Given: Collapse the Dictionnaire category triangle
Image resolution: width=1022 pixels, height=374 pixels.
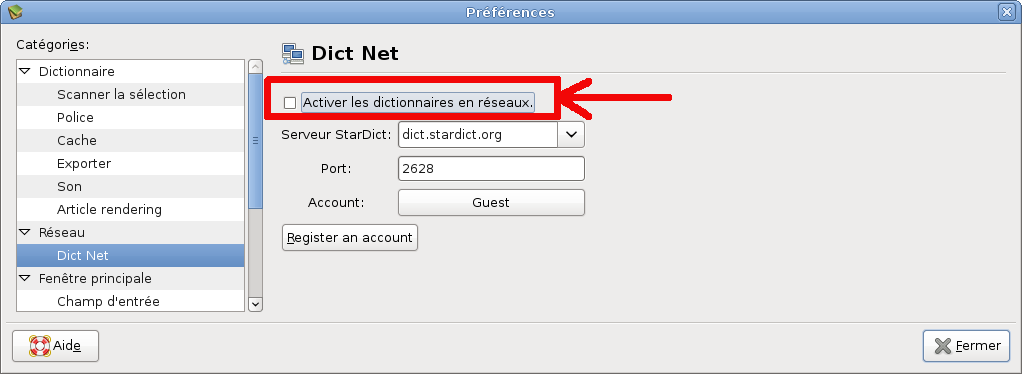Looking at the screenshot, I should click(25, 71).
